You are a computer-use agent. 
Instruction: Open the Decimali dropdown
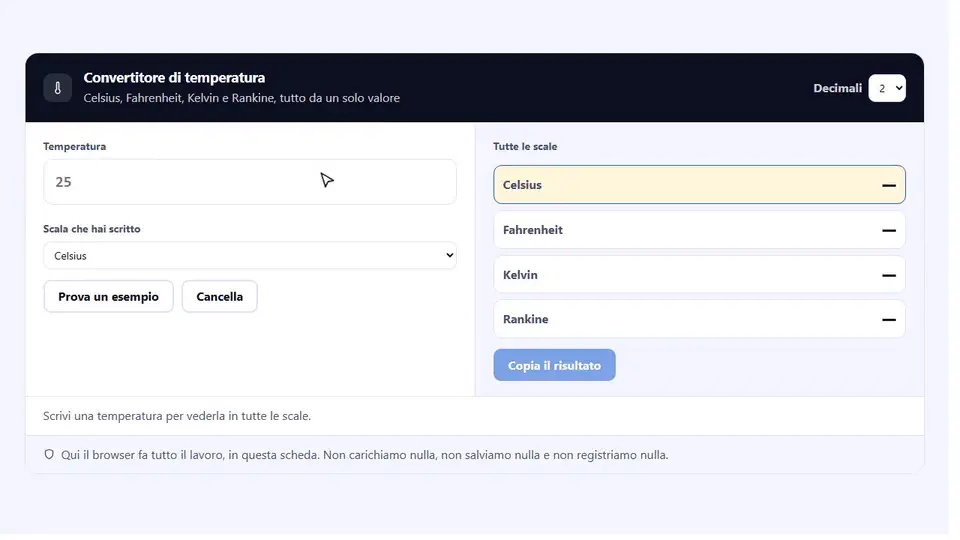point(887,88)
